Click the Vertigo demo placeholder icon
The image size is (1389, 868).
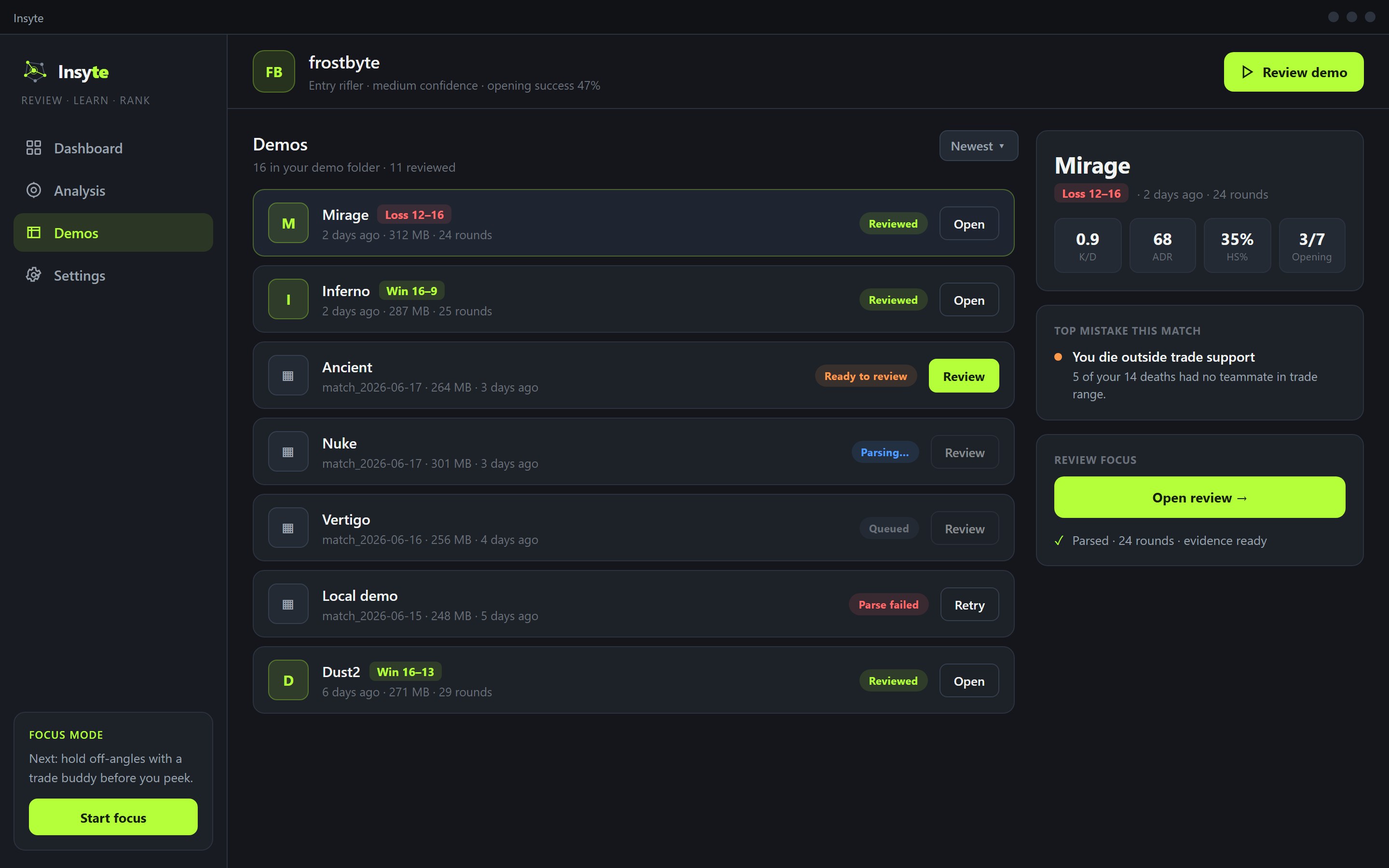tap(288, 528)
